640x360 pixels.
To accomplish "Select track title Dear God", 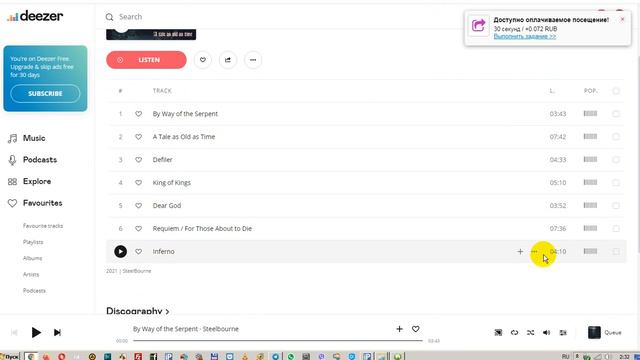I will point(167,205).
